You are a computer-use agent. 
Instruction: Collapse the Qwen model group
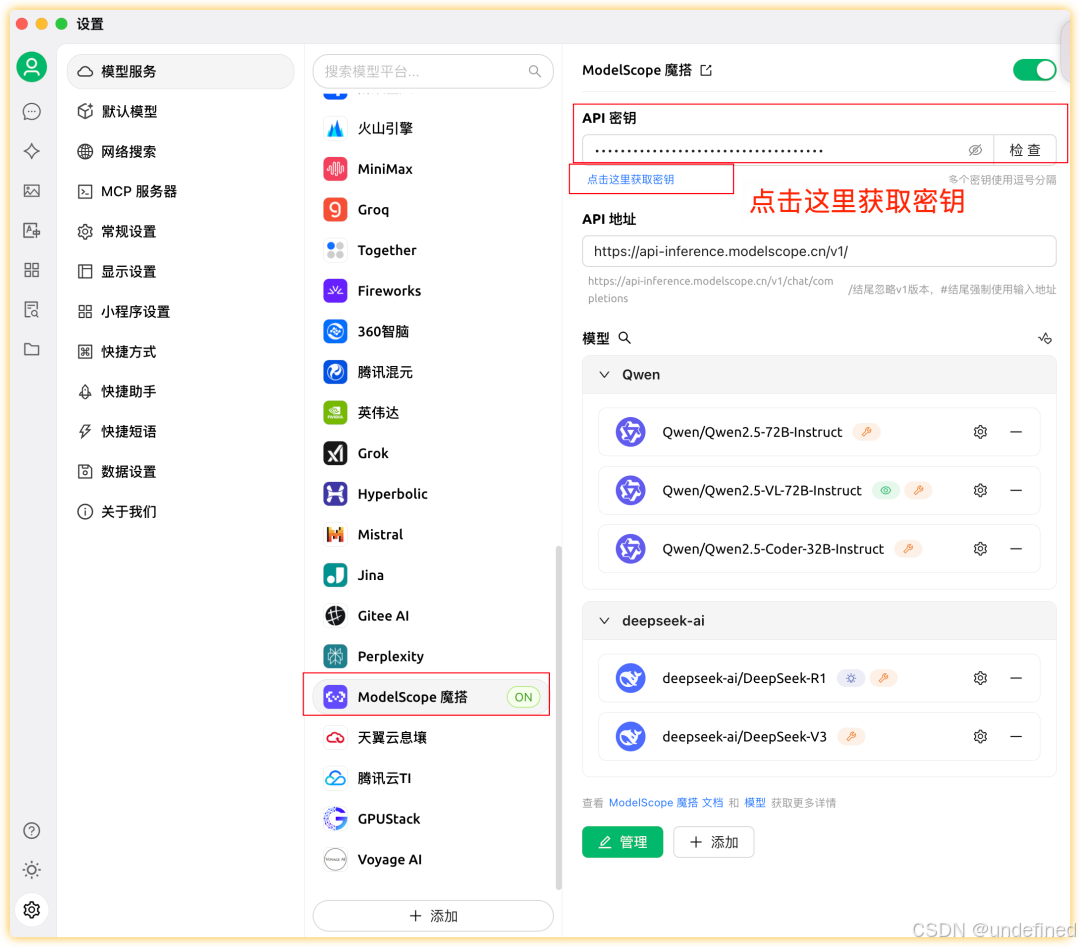pyautogui.click(x=604, y=375)
